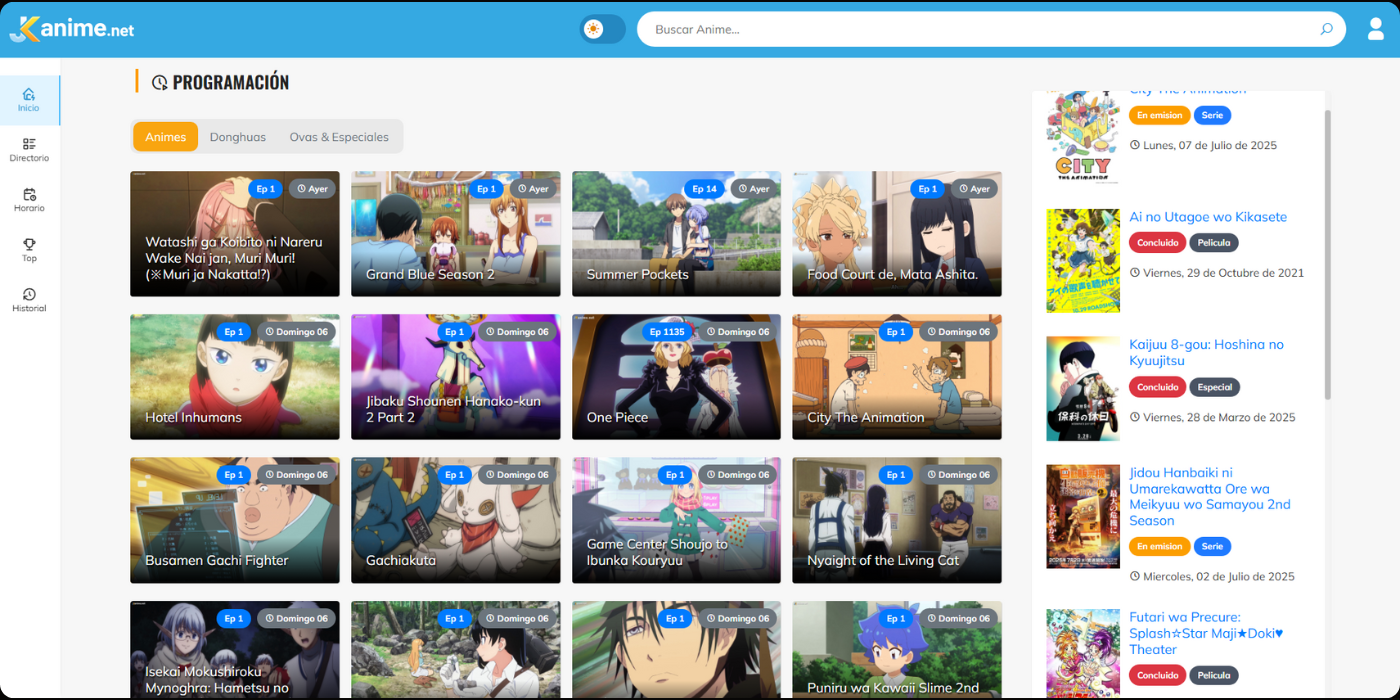The width and height of the screenshot is (1400, 700).
Task: Open Puniru wa Kawaii Slime 2nd card
Action: [x=897, y=650]
